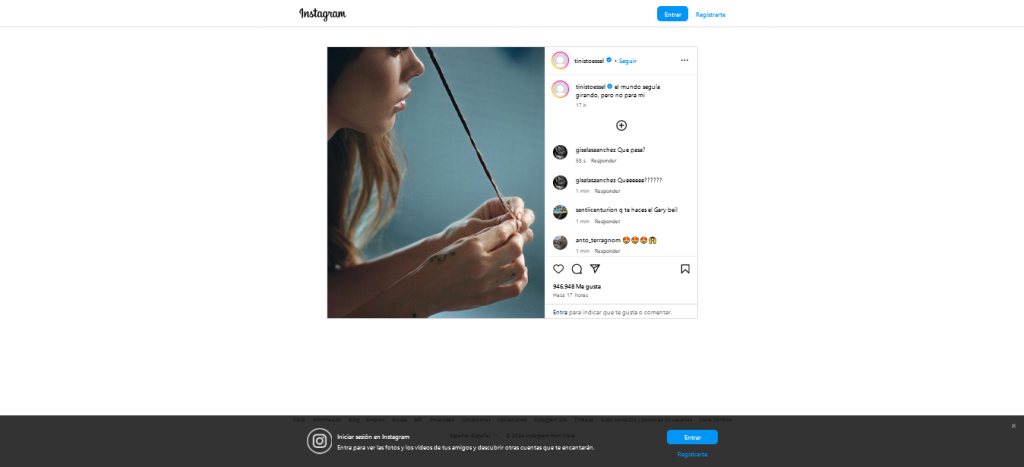Click the Entrar button in the bottom banner
Viewport: 1024px width, 467px height.
692,437
